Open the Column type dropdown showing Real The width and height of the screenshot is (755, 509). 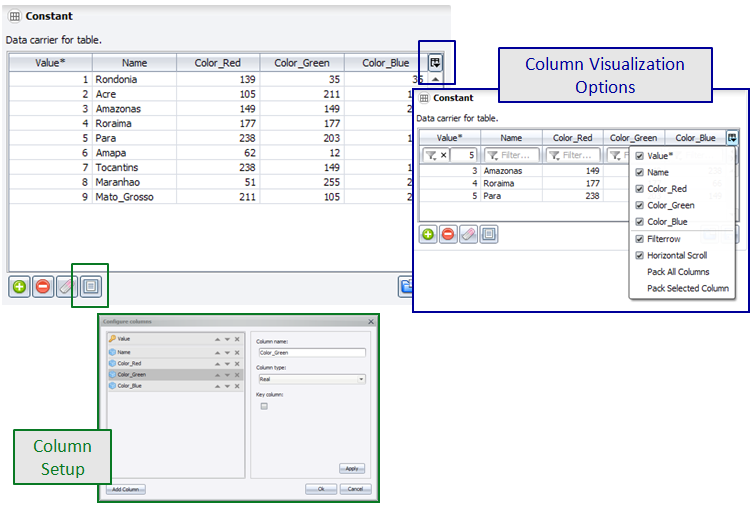pyautogui.click(x=311, y=379)
